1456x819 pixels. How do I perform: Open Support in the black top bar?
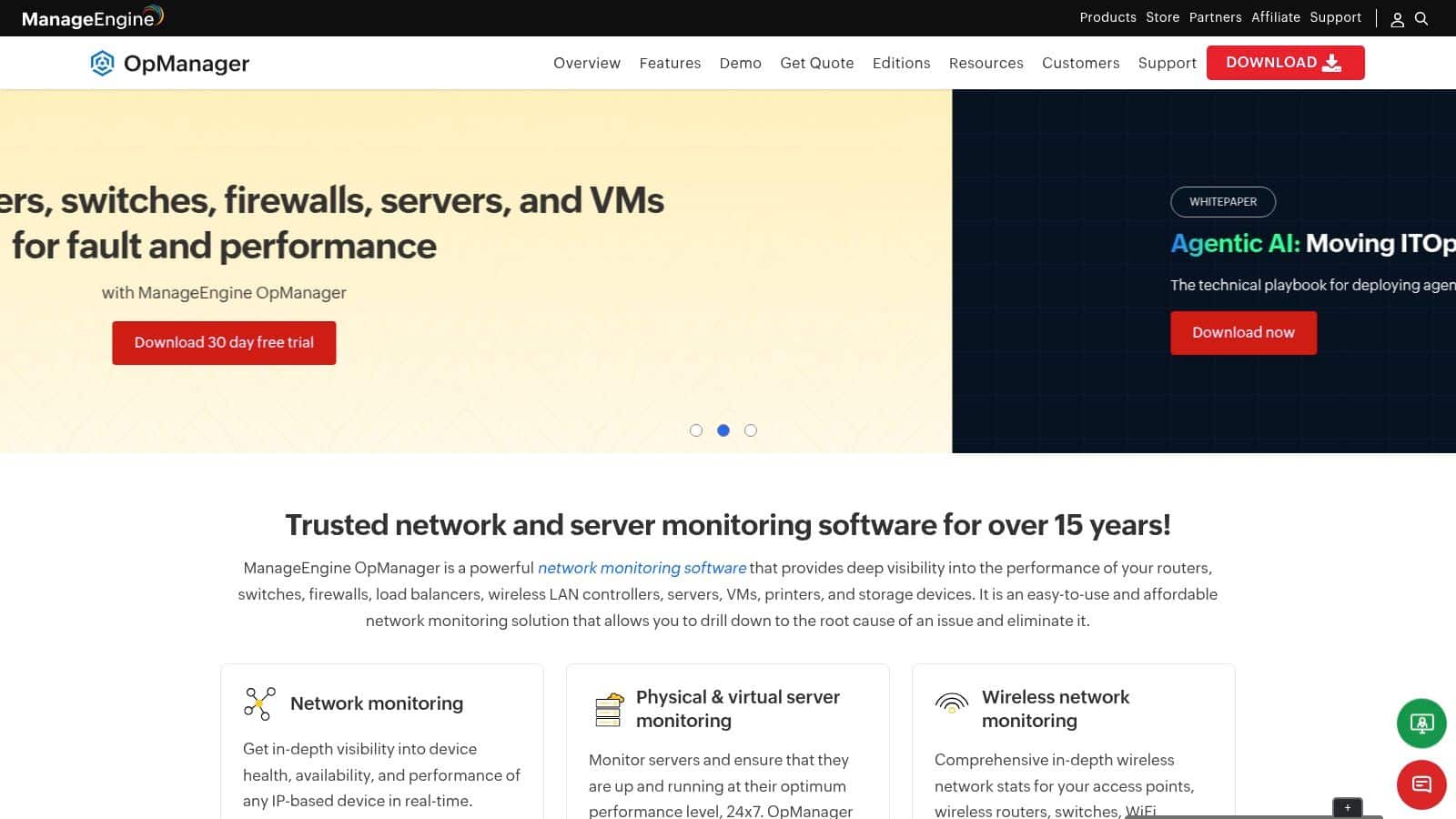point(1335,17)
